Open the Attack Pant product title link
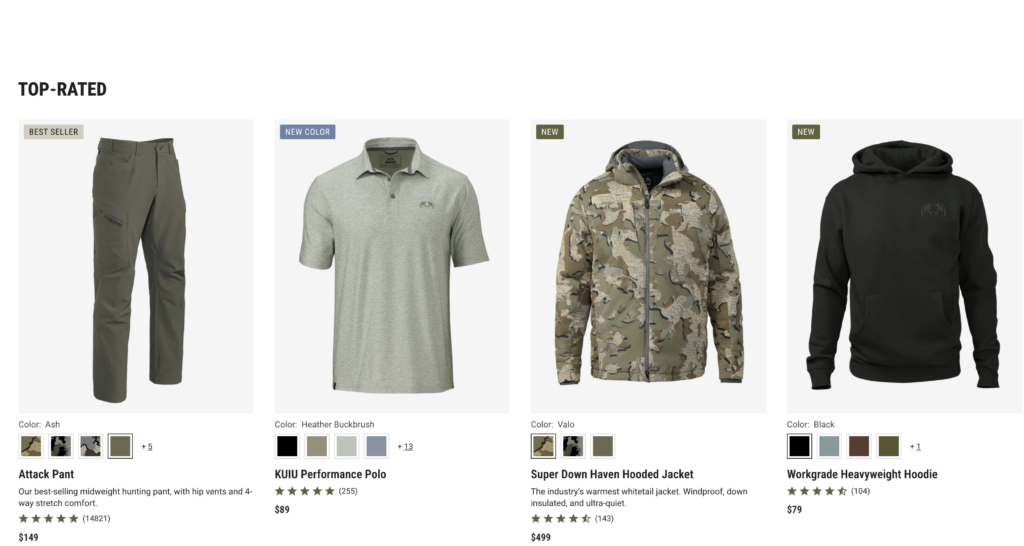The width and height of the screenshot is (1024, 546). [46, 474]
